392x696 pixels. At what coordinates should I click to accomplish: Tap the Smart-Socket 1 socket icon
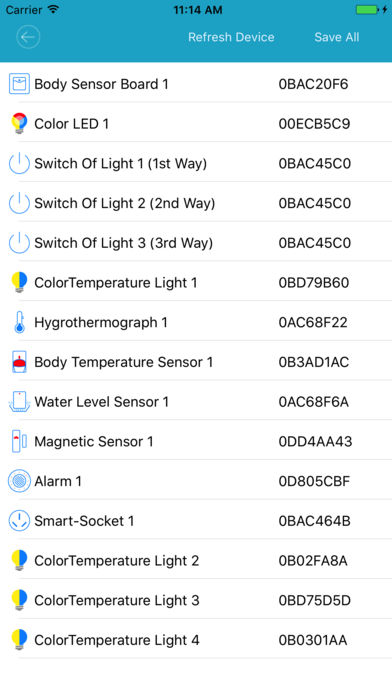20,521
